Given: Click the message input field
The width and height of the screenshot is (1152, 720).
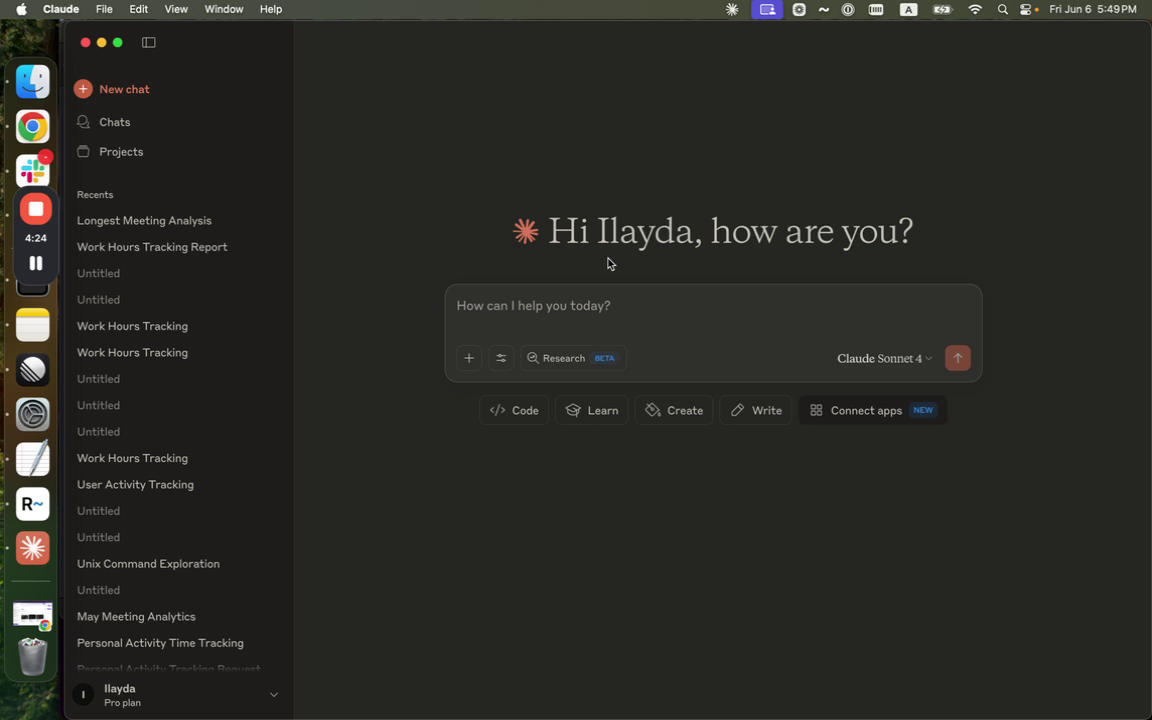Looking at the screenshot, I should click(712, 306).
